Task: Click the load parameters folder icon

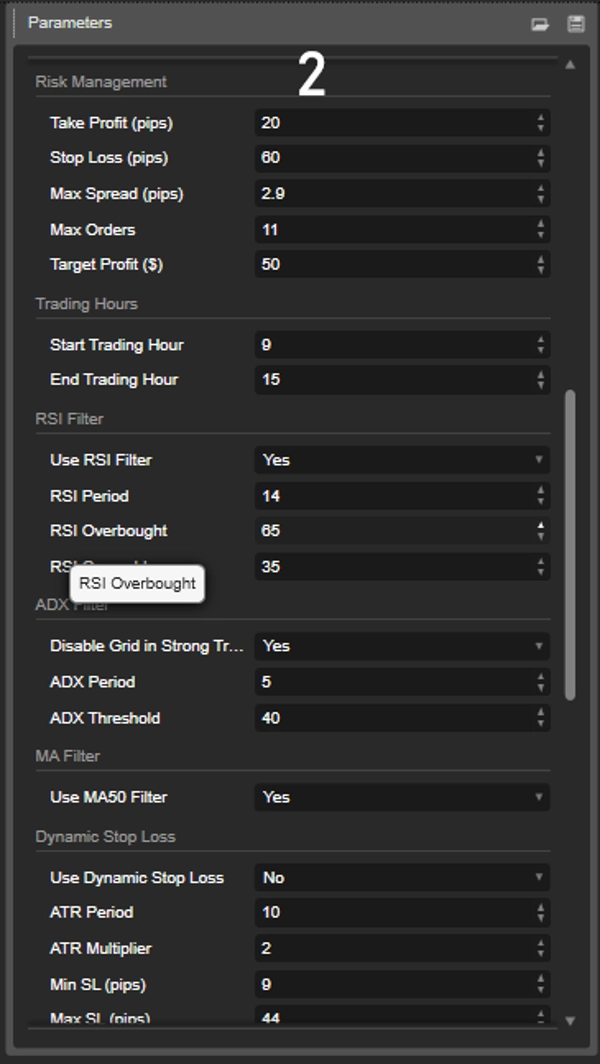Action: (540, 24)
